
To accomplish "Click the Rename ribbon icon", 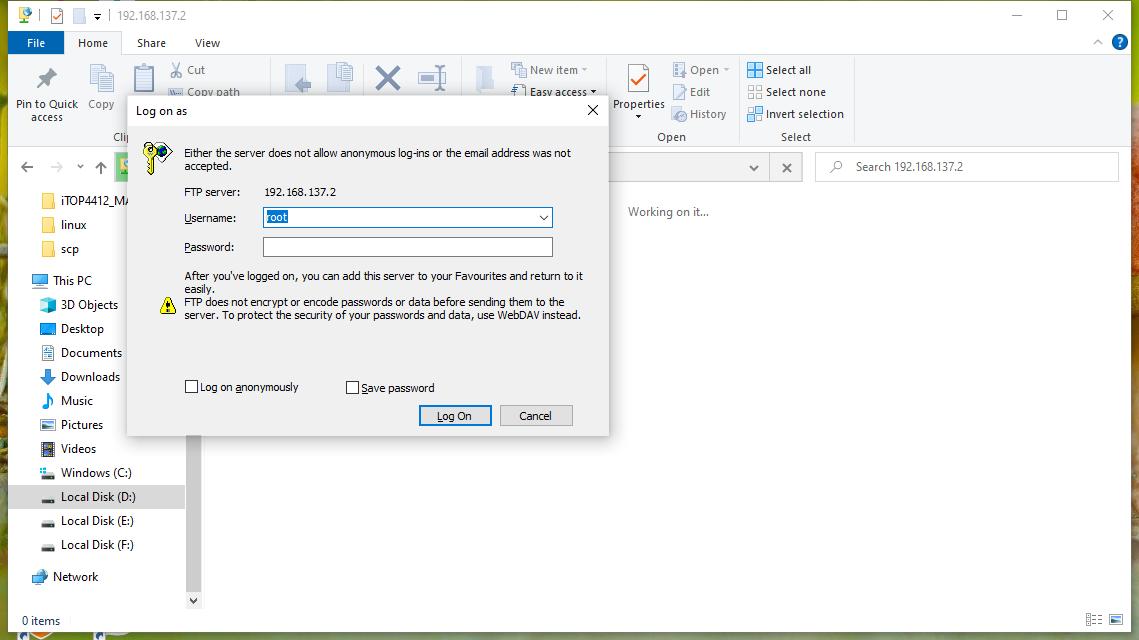I will [x=432, y=78].
